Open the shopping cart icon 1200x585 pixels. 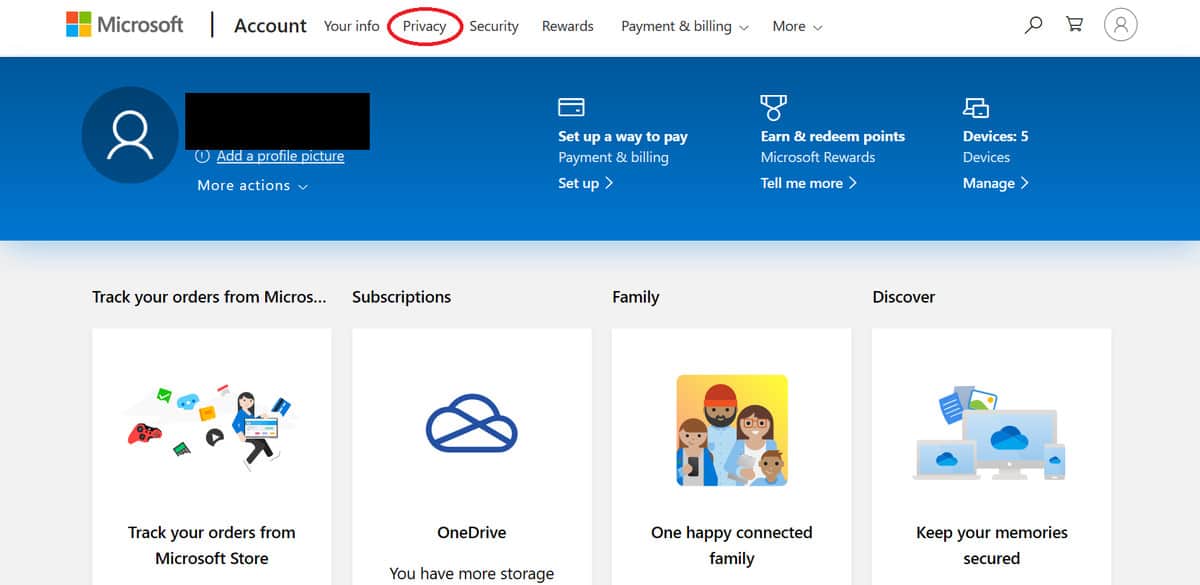pyautogui.click(x=1075, y=26)
